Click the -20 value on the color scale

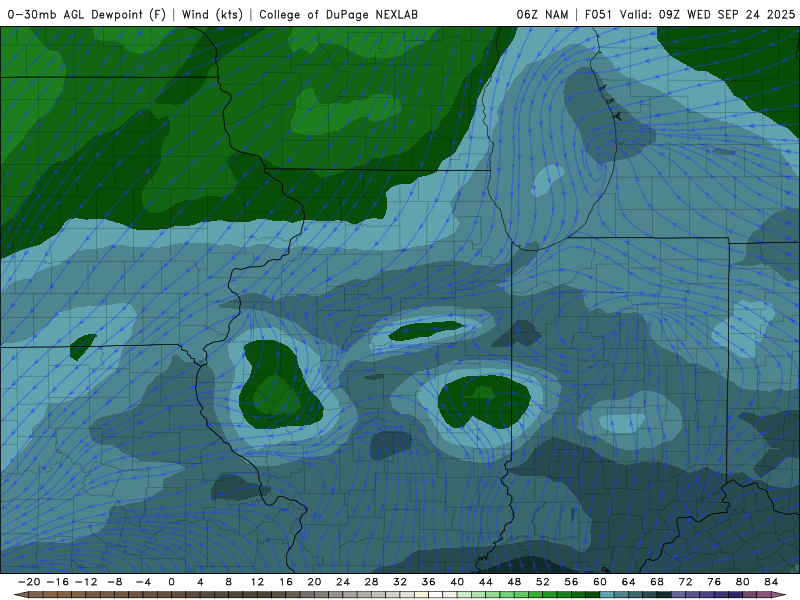(29, 582)
